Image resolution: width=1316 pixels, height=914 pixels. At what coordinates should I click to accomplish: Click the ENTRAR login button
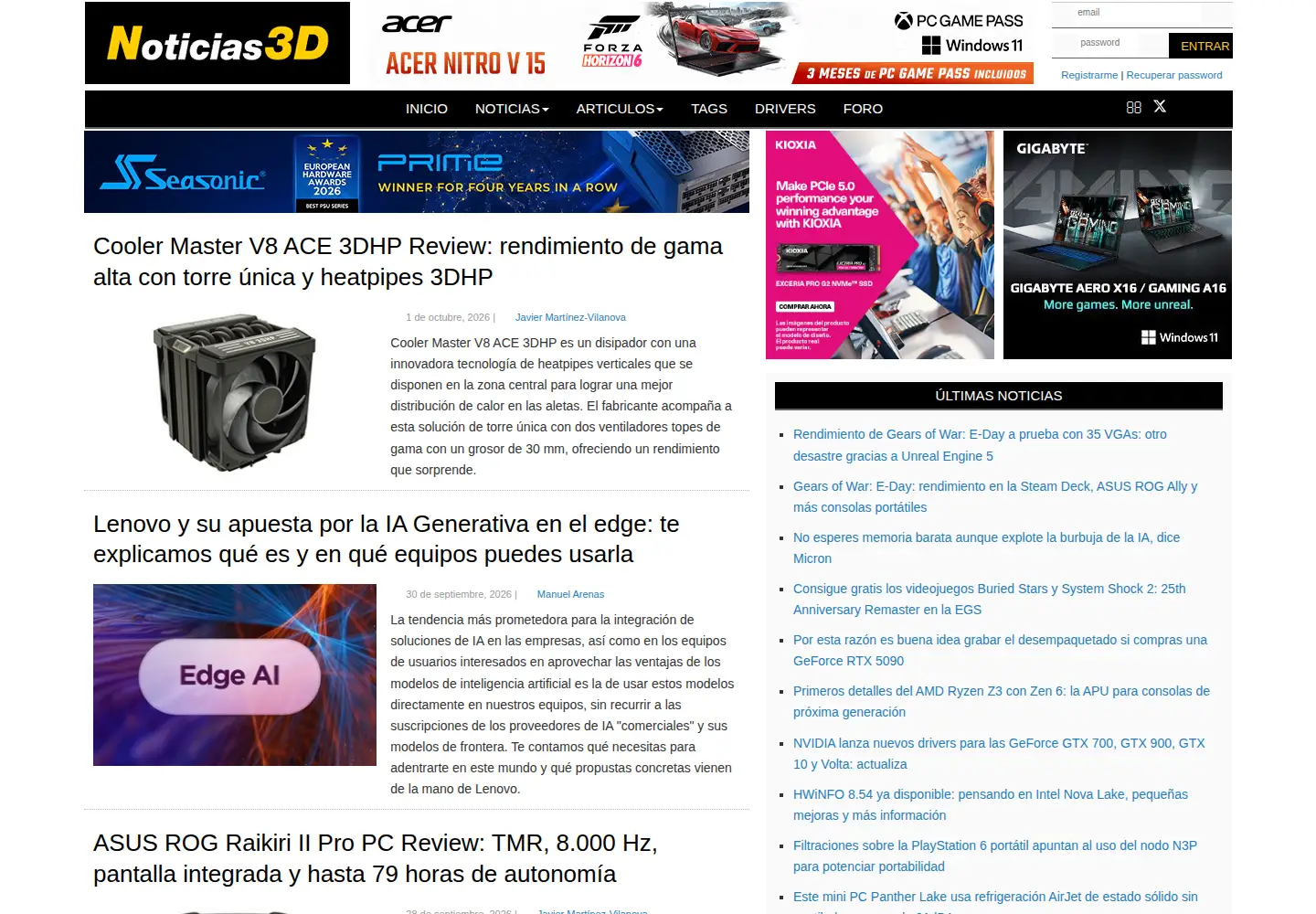[x=1201, y=46]
